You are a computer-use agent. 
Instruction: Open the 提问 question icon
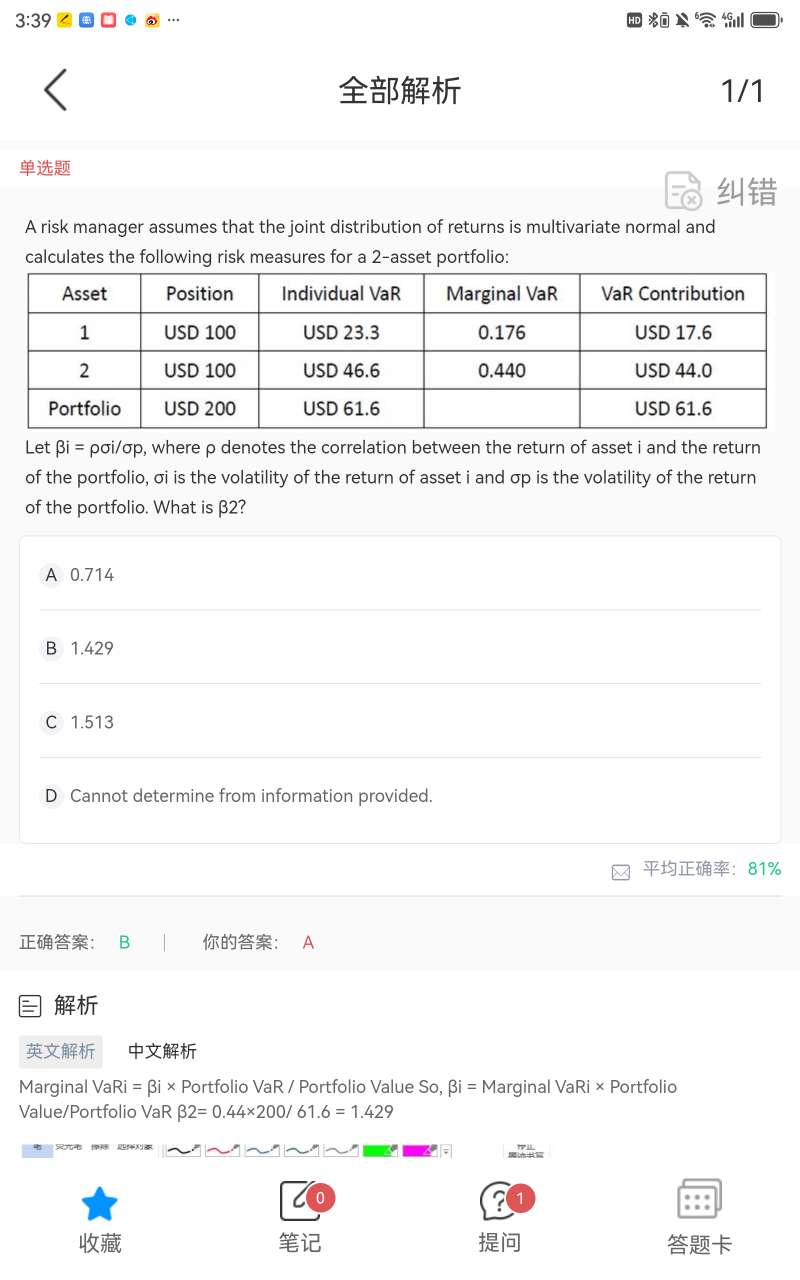(498, 1203)
